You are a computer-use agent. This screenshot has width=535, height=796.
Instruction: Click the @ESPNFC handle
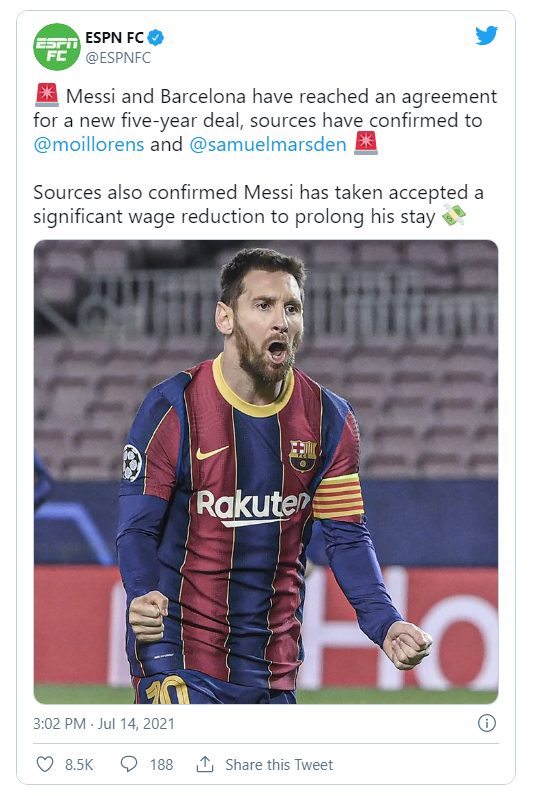point(118,58)
